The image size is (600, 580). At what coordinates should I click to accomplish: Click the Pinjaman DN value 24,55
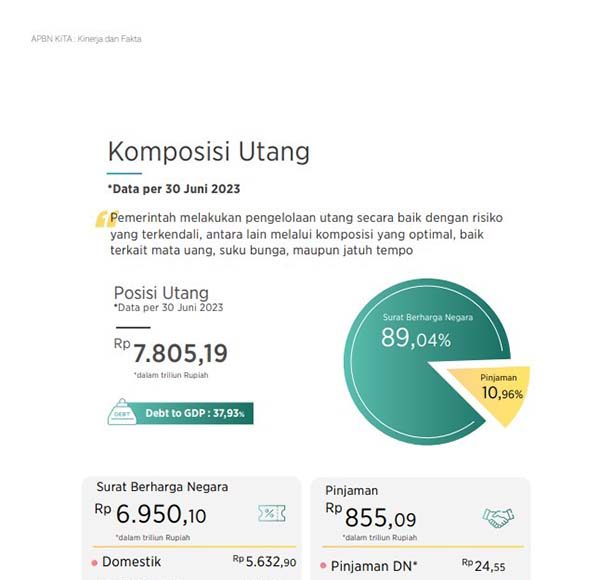489,567
